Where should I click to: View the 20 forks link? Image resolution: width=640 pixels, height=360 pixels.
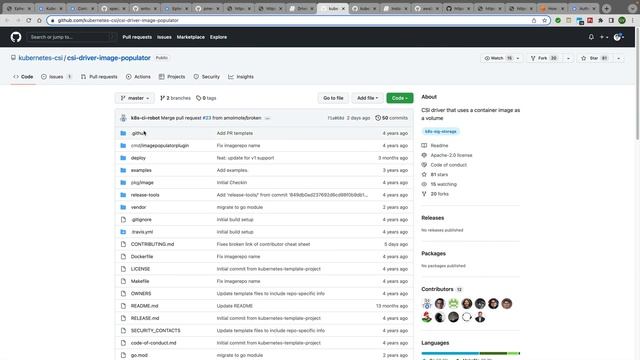pyautogui.click(x=439, y=194)
